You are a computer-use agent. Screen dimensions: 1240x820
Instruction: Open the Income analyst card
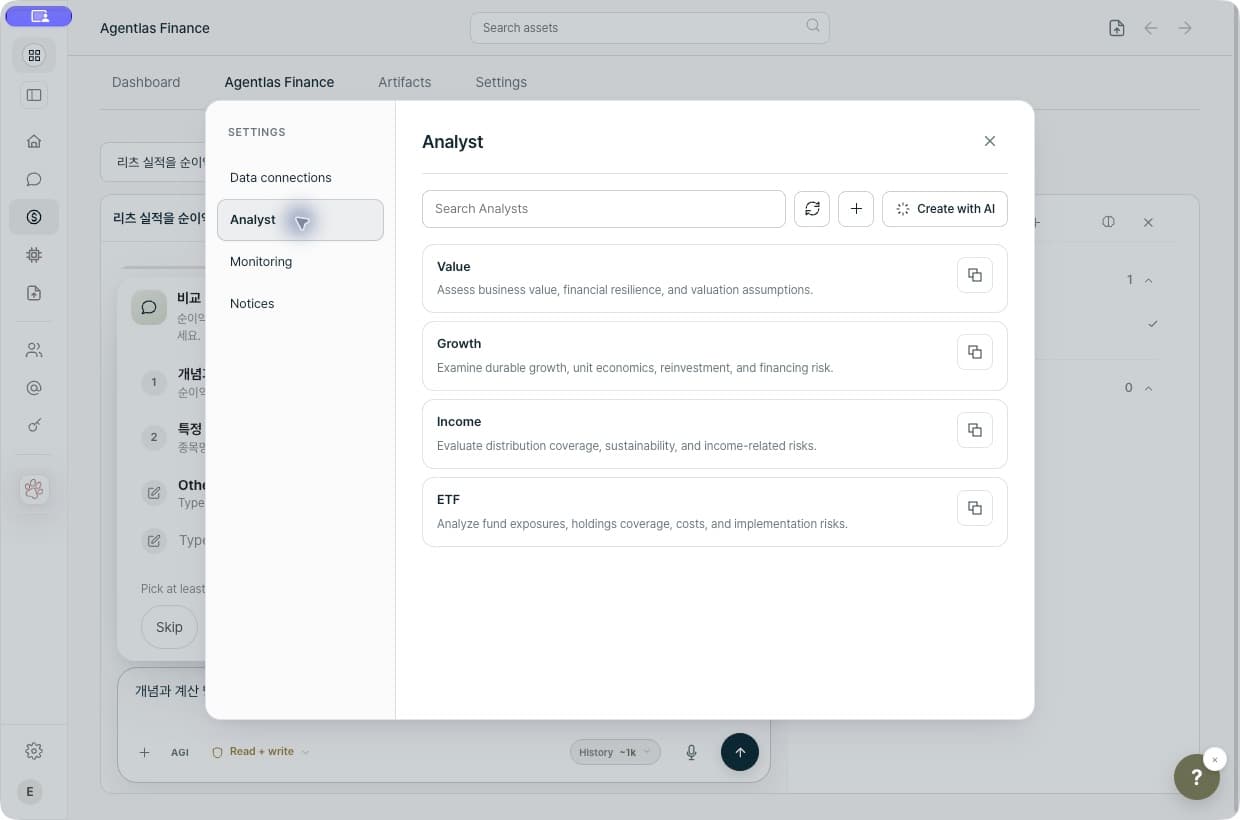point(714,434)
